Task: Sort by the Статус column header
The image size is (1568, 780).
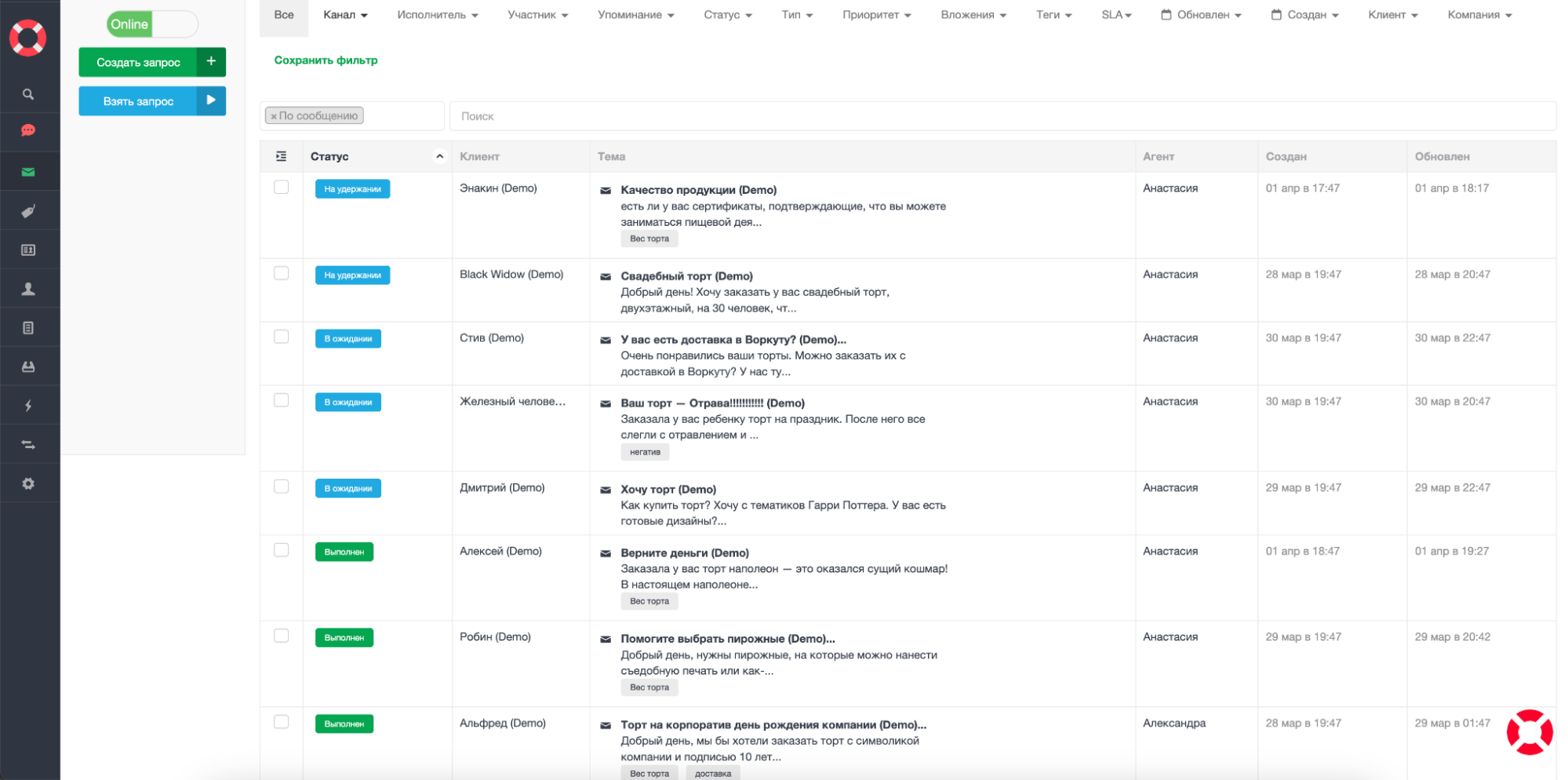Action: pos(329,156)
